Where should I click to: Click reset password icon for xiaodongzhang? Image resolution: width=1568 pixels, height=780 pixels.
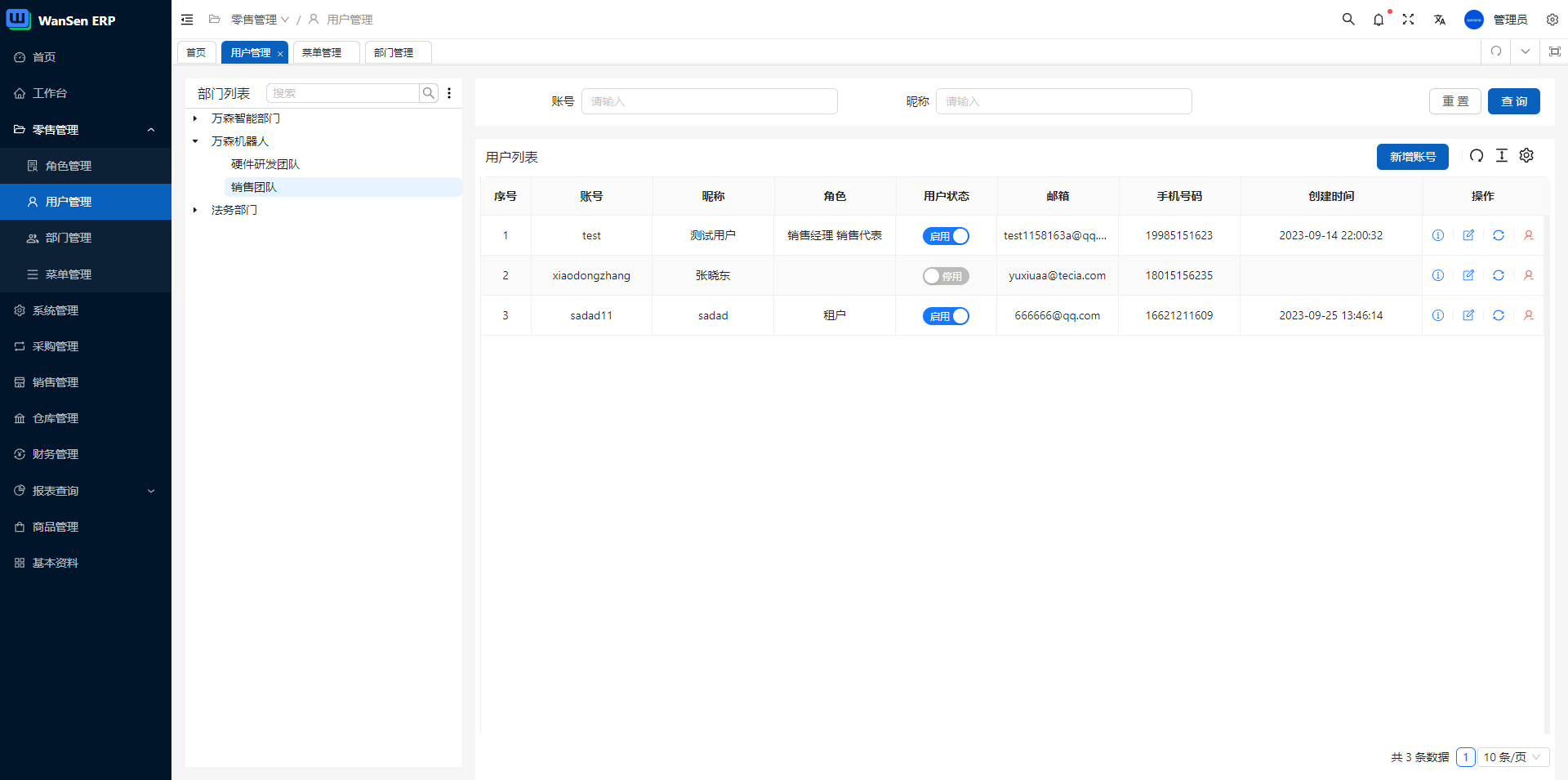pyautogui.click(x=1498, y=275)
